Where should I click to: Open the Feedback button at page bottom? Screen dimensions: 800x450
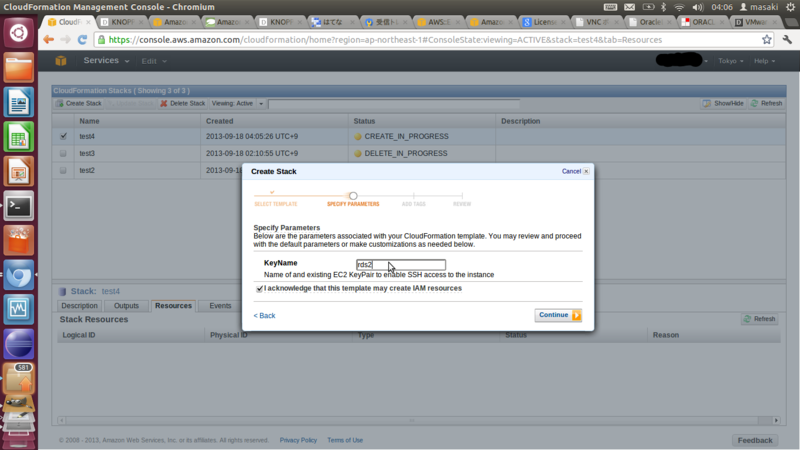[755, 440]
